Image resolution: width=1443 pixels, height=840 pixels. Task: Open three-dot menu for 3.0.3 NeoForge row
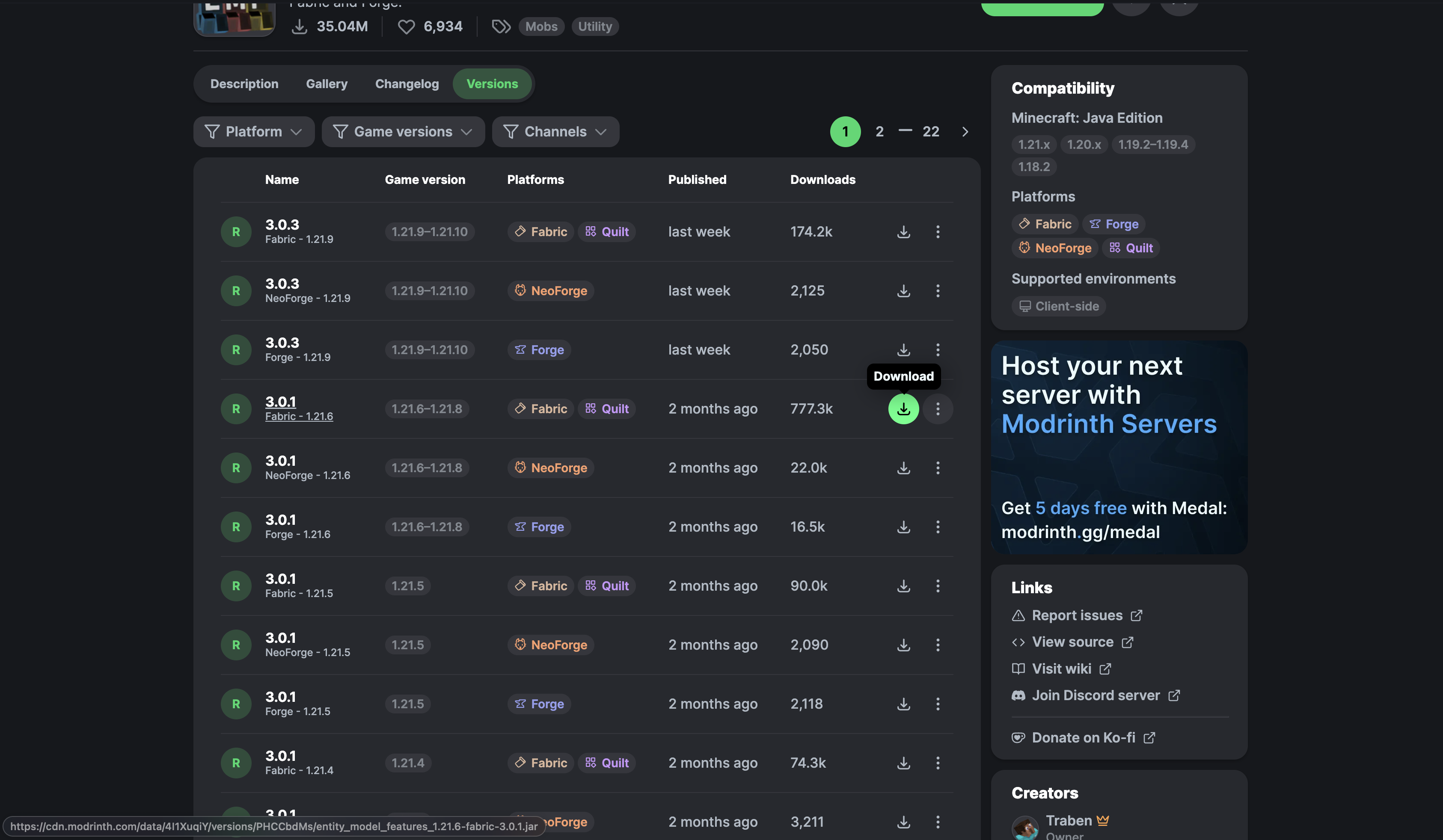[937, 291]
